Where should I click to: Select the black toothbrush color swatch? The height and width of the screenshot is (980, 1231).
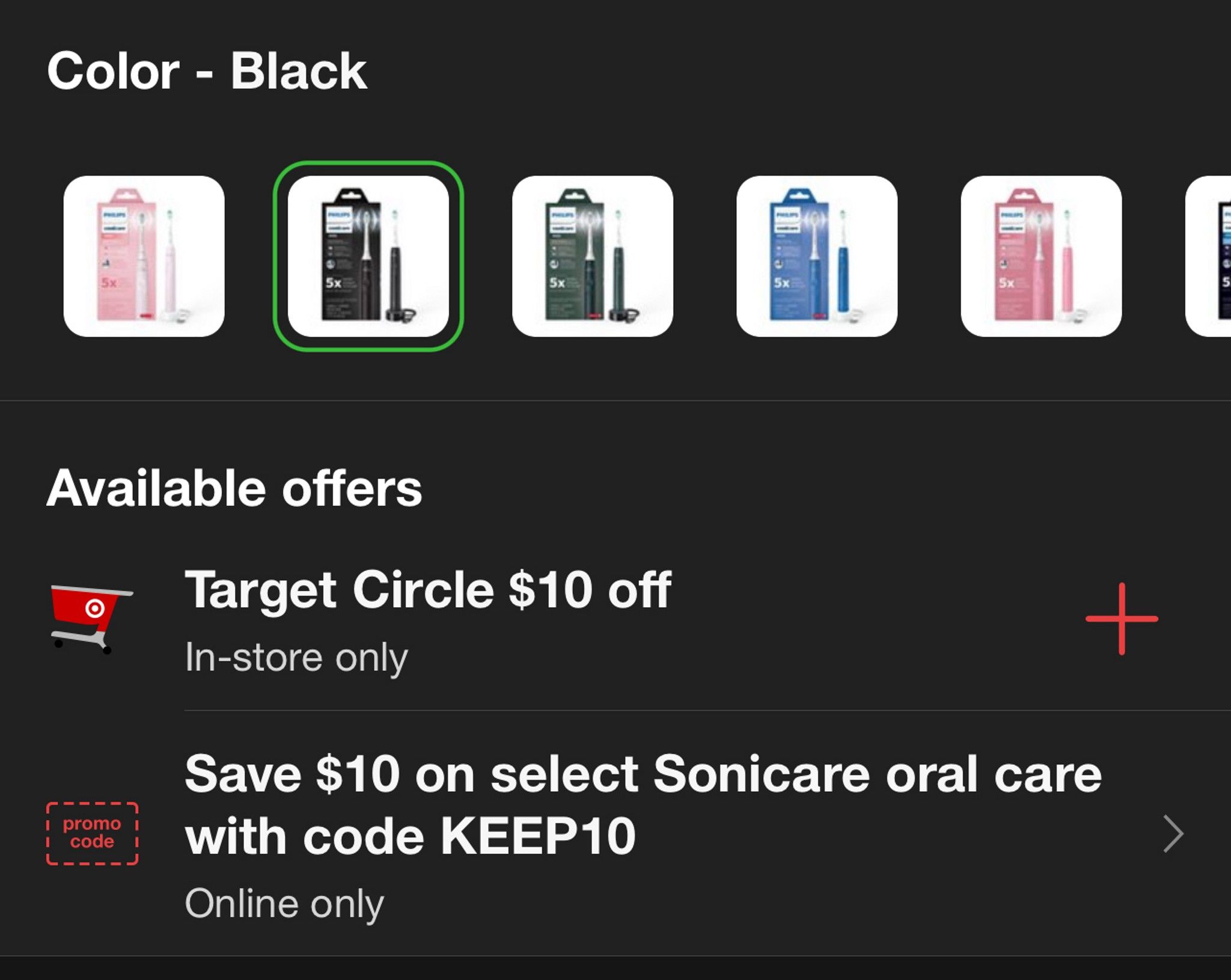368,256
